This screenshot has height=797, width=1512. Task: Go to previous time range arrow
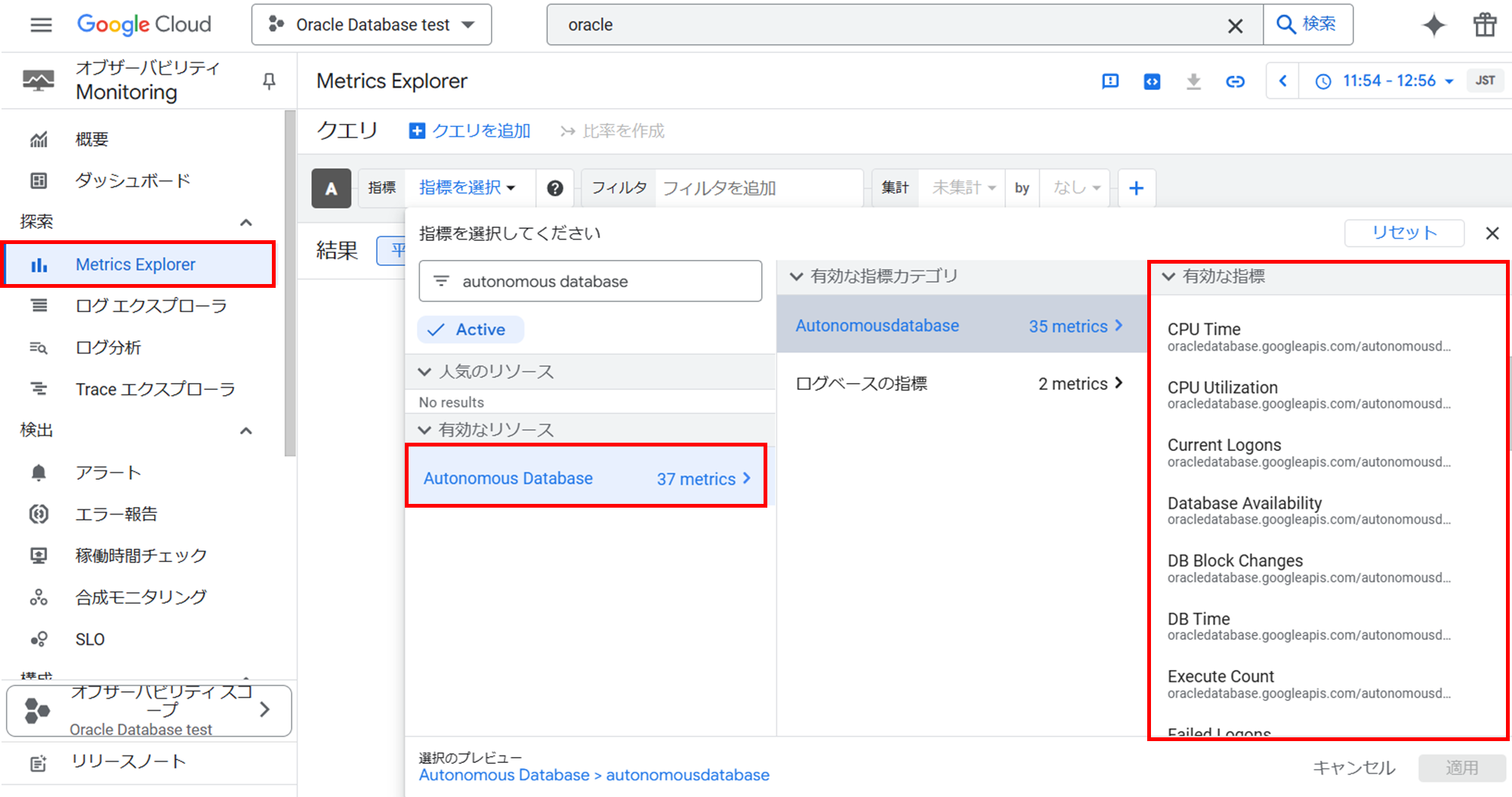[1282, 81]
